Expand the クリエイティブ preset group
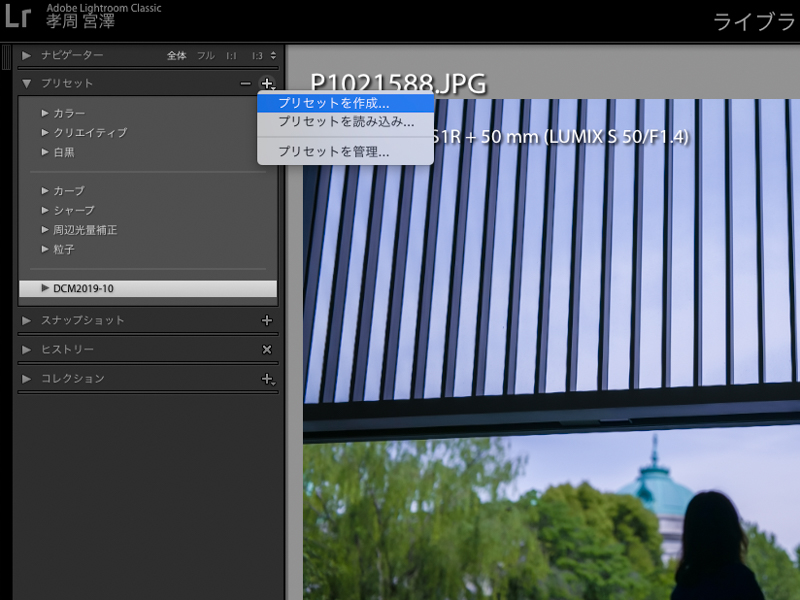The image size is (800, 600). pyautogui.click(x=45, y=132)
